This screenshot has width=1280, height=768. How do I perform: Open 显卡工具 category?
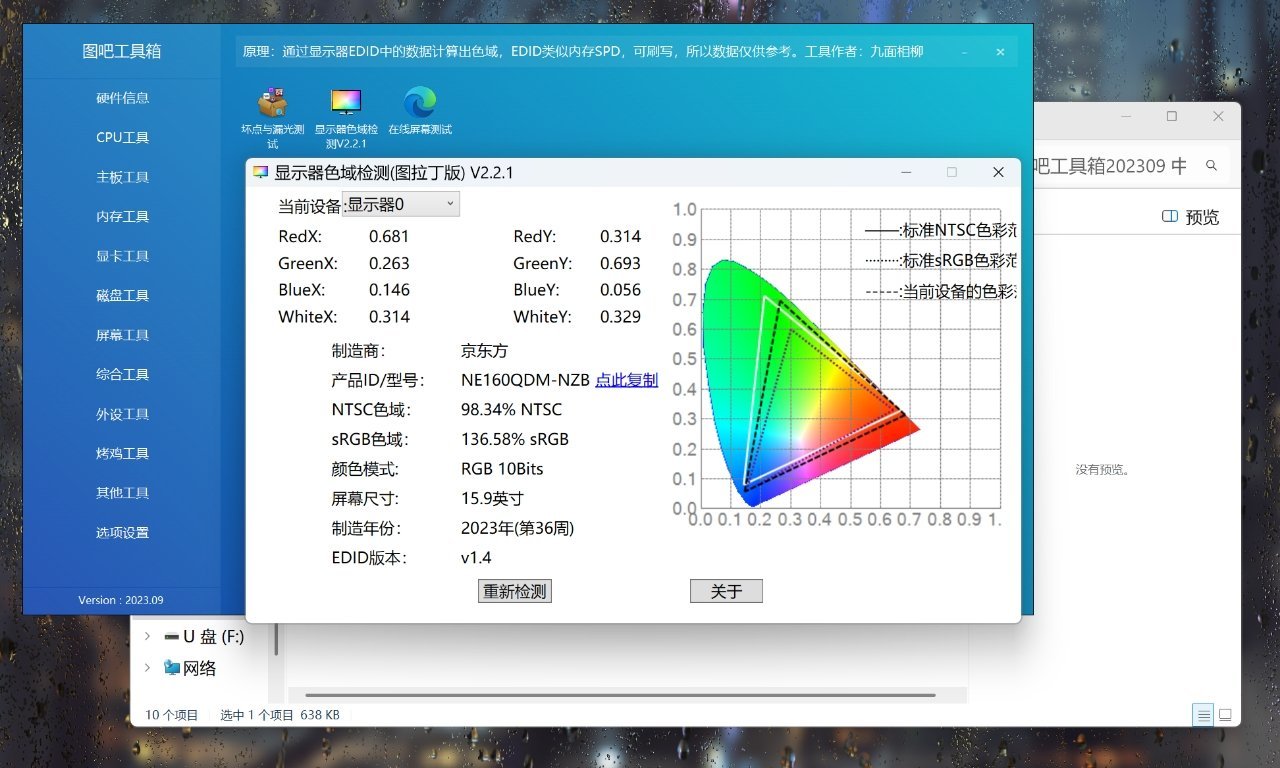point(122,256)
